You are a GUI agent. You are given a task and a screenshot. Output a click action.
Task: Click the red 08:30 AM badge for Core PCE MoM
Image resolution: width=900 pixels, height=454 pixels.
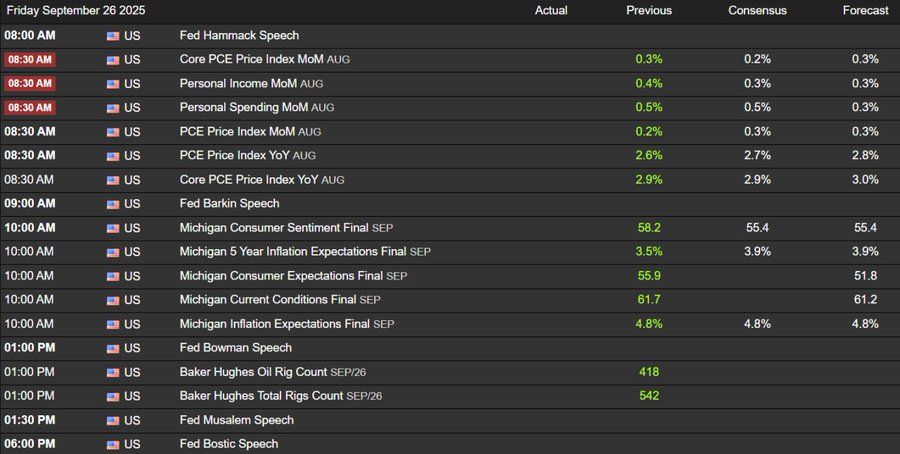pyautogui.click(x=30, y=59)
